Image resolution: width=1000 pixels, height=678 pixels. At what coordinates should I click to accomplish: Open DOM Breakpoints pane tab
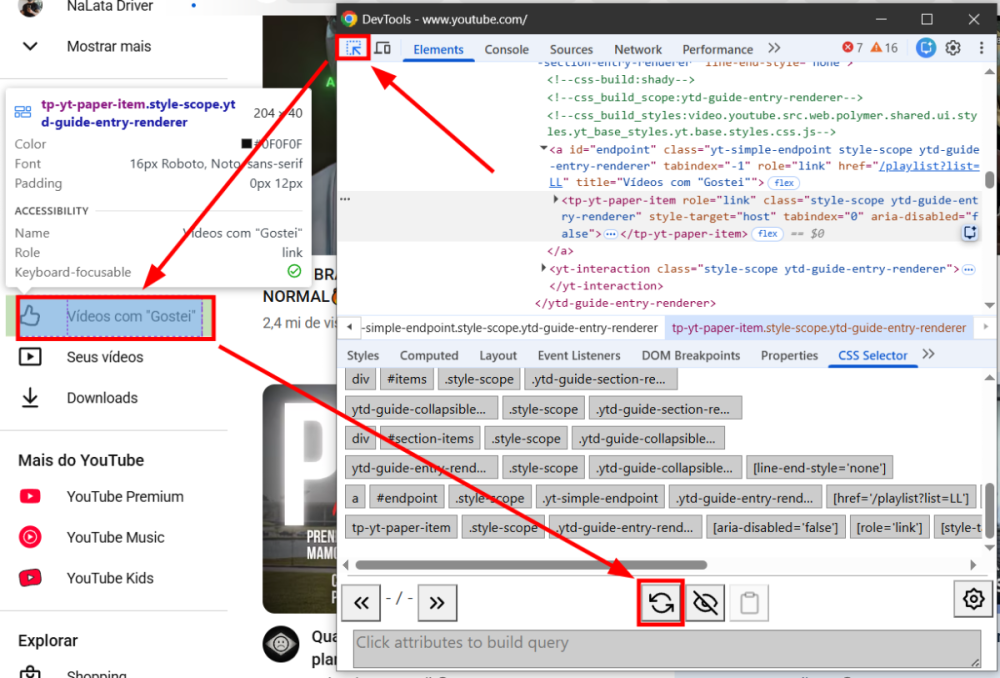(x=691, y=355)
